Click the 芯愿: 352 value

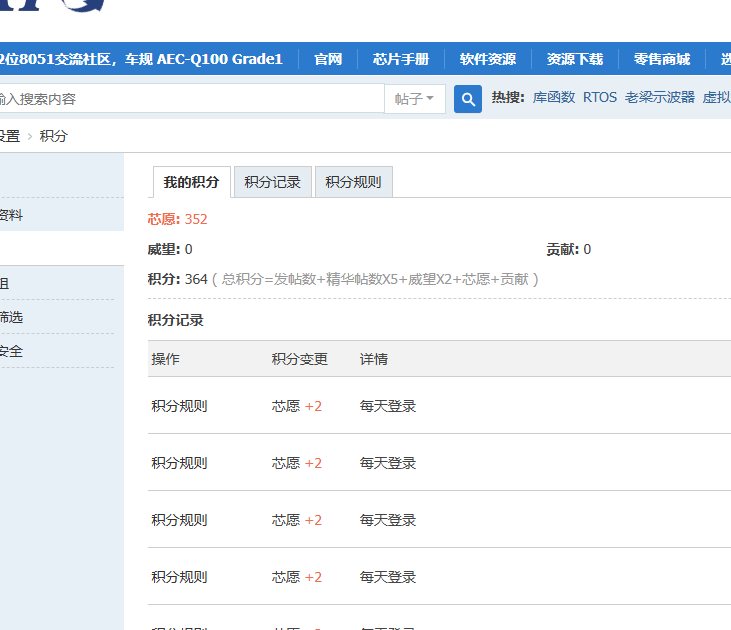178,219
